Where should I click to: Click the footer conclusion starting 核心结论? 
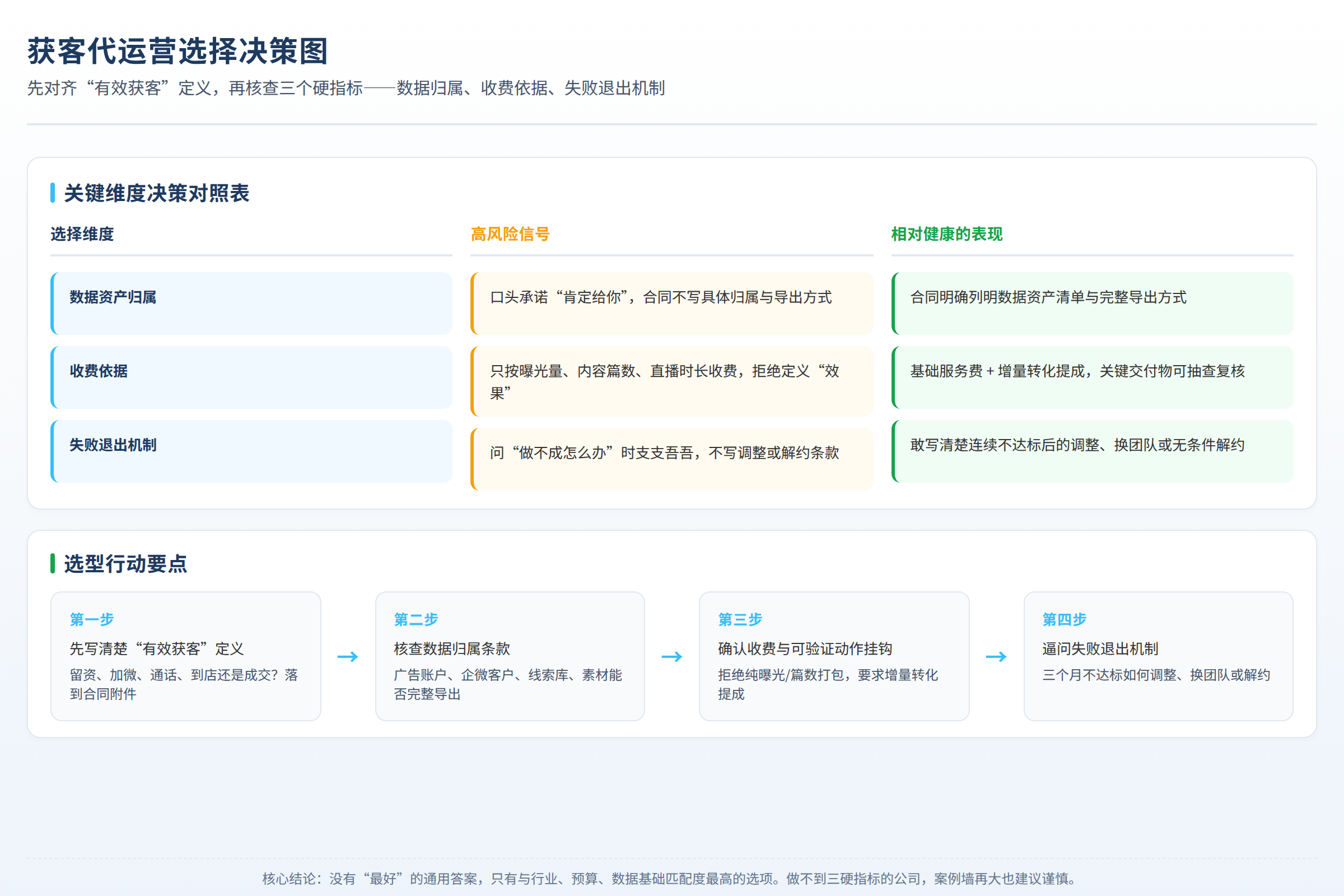672,879
